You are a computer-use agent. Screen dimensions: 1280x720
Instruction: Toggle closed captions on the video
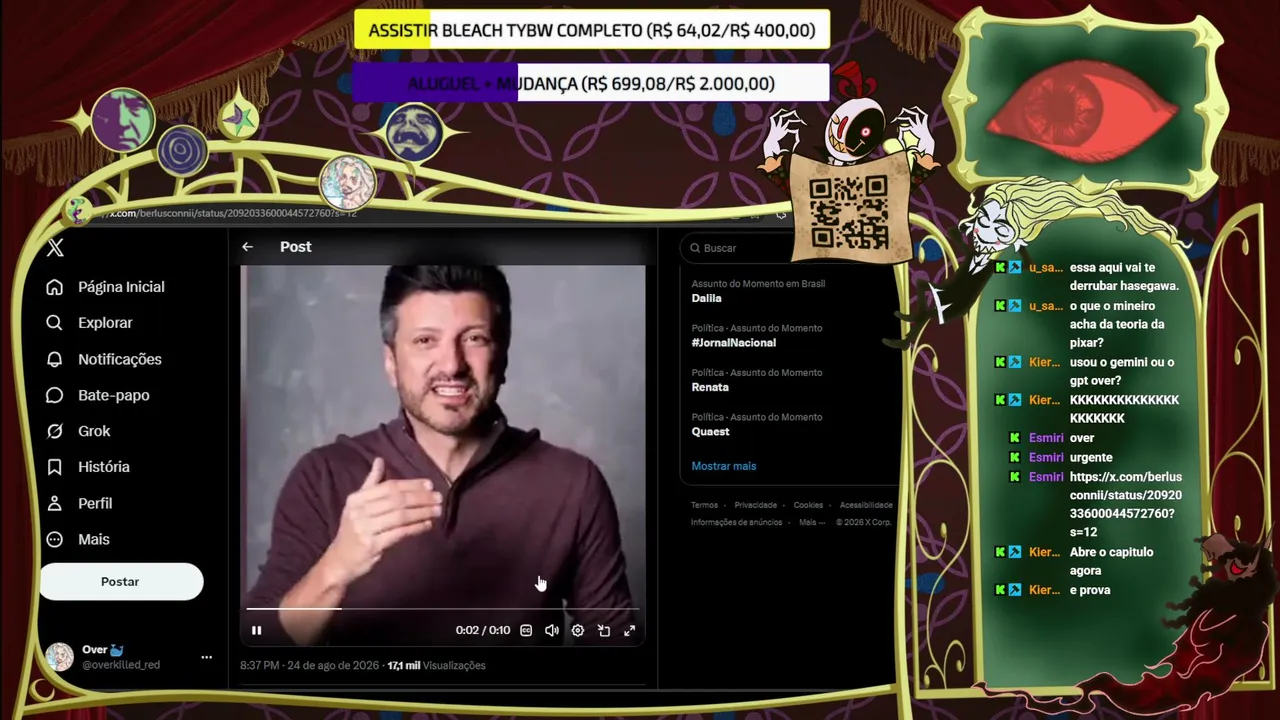point(526,630)
